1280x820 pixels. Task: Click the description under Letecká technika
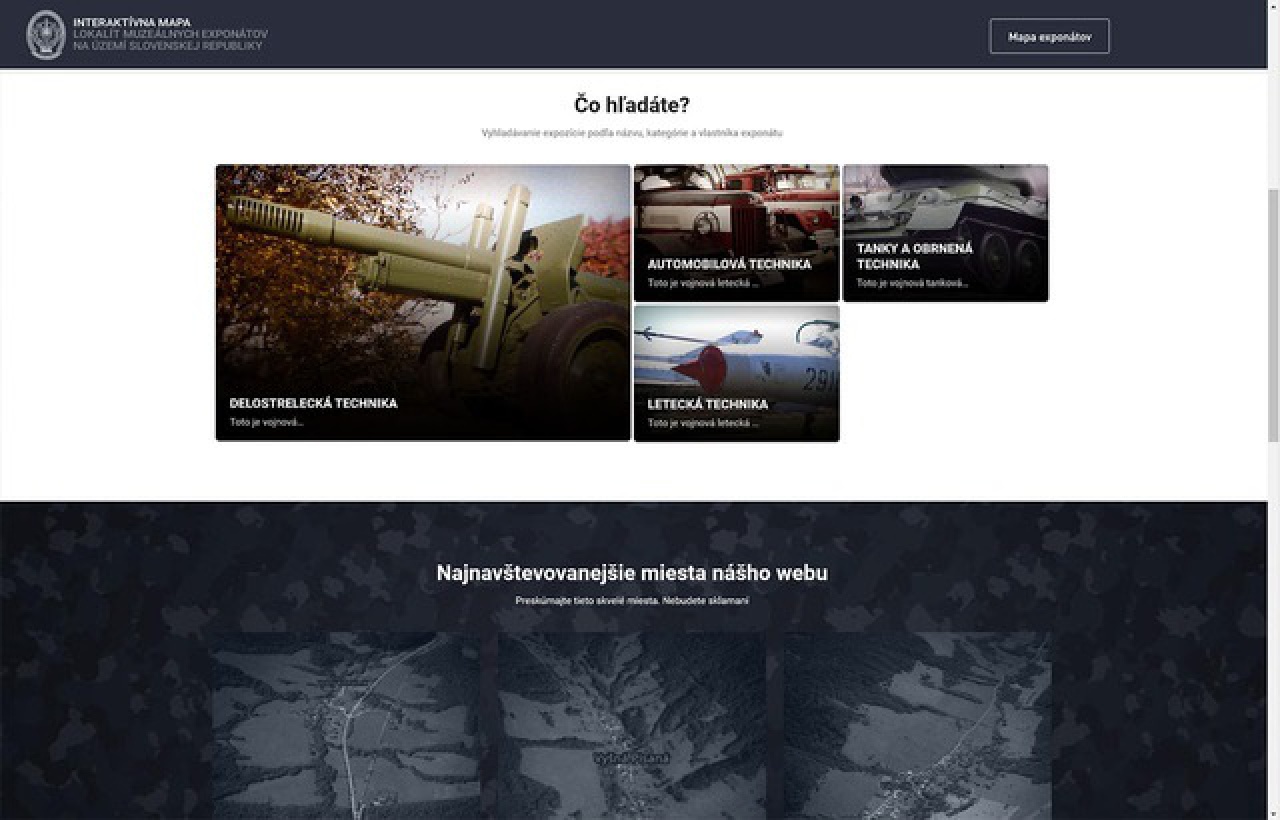pyautogui.click(x=702, y=423)
